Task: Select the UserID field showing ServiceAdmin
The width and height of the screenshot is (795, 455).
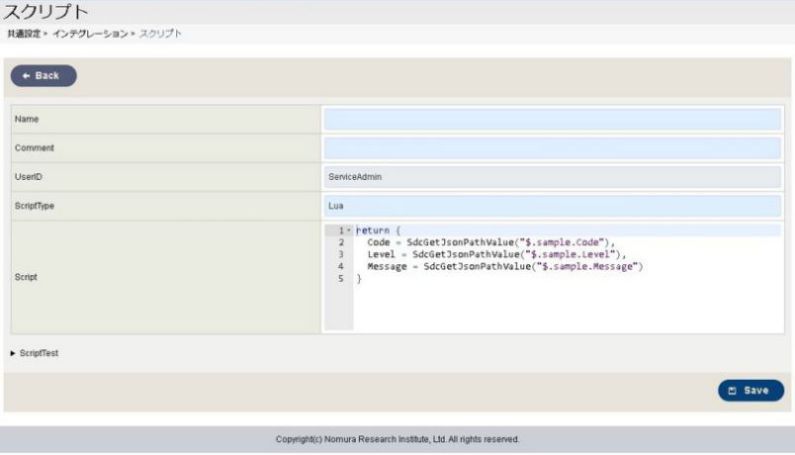Action: coord(552,177)
